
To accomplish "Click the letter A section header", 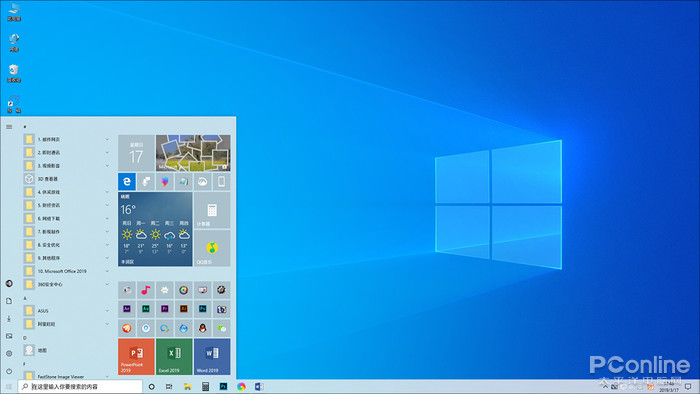I will (x=25, y=298).
